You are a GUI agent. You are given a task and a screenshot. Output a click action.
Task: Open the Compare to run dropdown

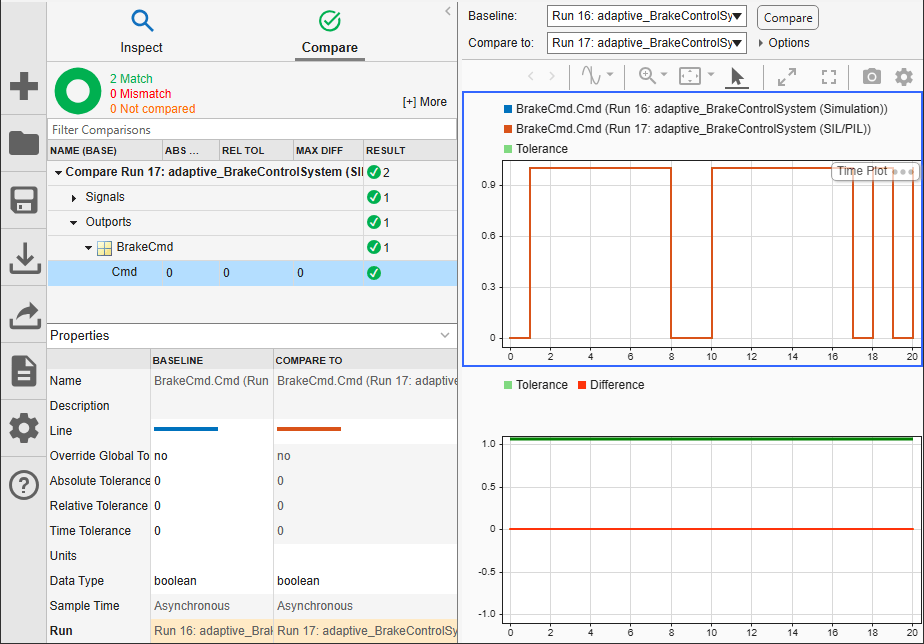646,43
